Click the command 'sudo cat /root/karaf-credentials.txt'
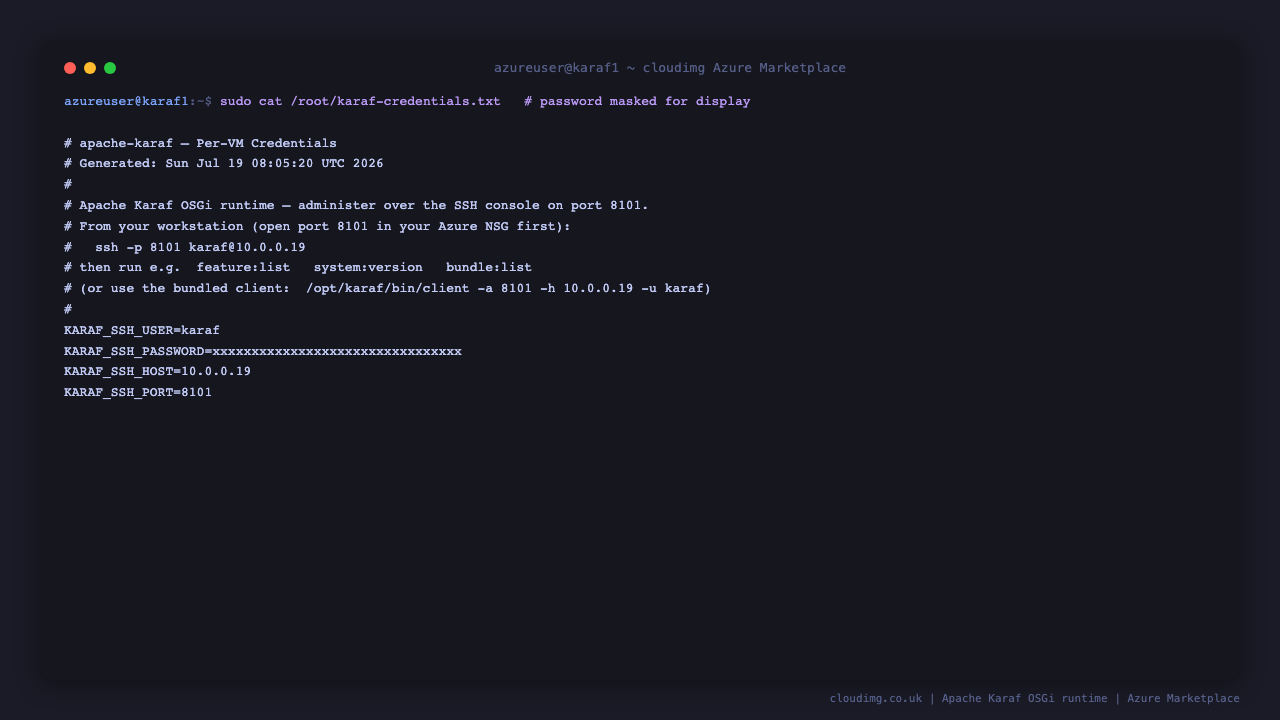 click(x=360, y=101)
